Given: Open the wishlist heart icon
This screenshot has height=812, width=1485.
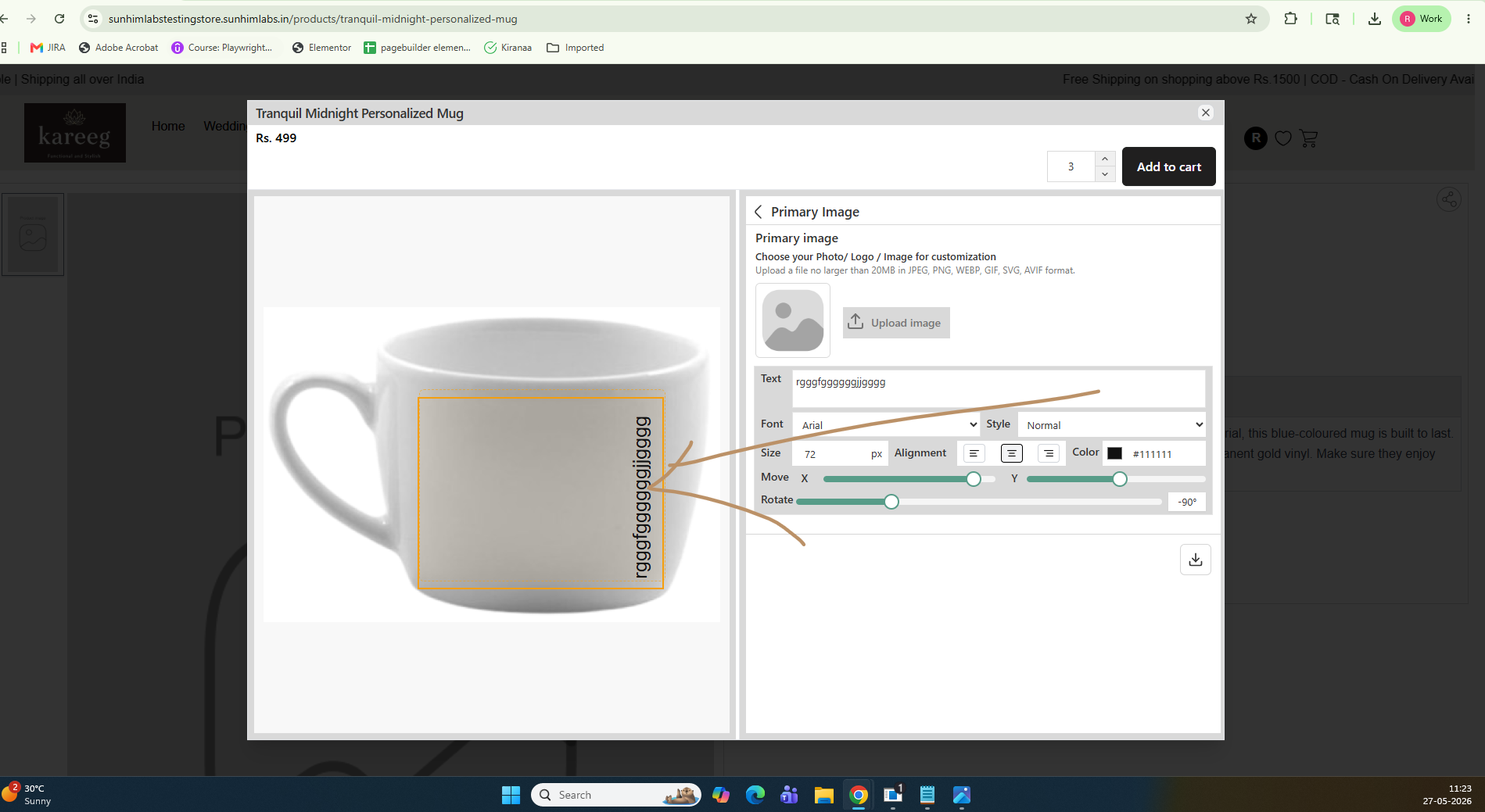Looking at the screenshot, I should pos(1283,138).
